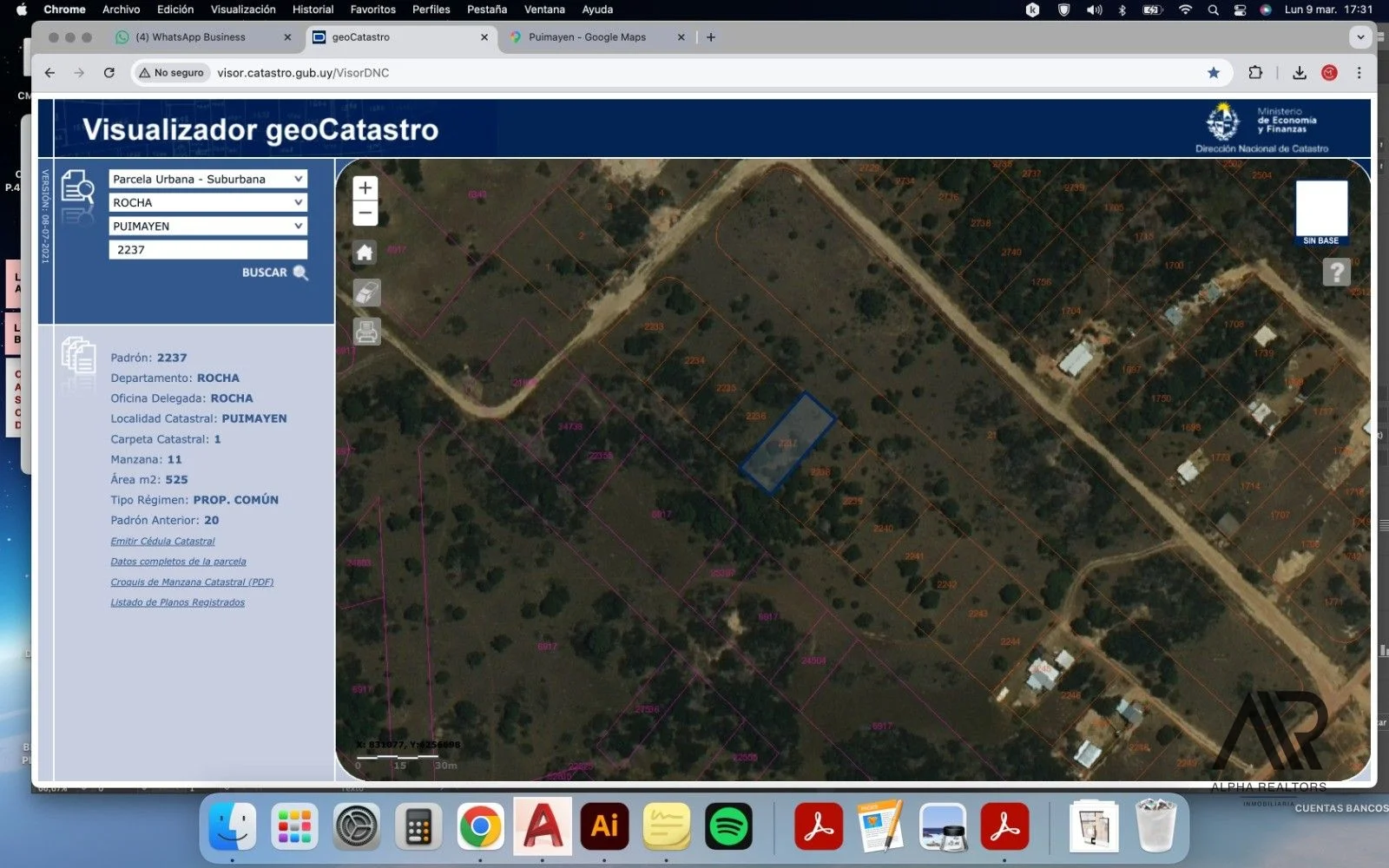Select the highlighted blue parcel 2237
Image resolution: width=1389 pixels, height=868 pixels.
coord(787,443)
